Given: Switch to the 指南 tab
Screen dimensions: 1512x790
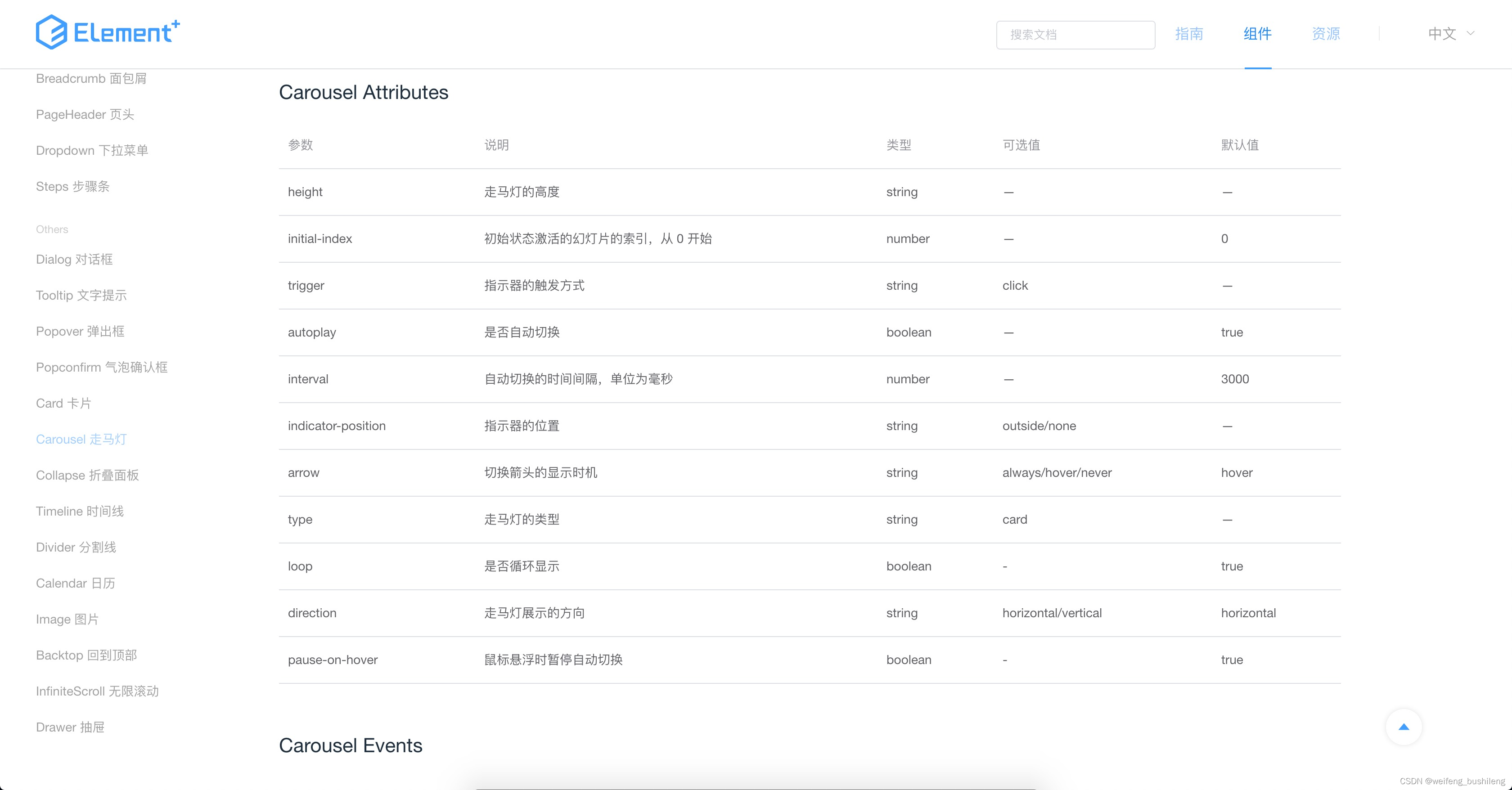Looking at the screenshot, I should click(x=1189, y=34).
